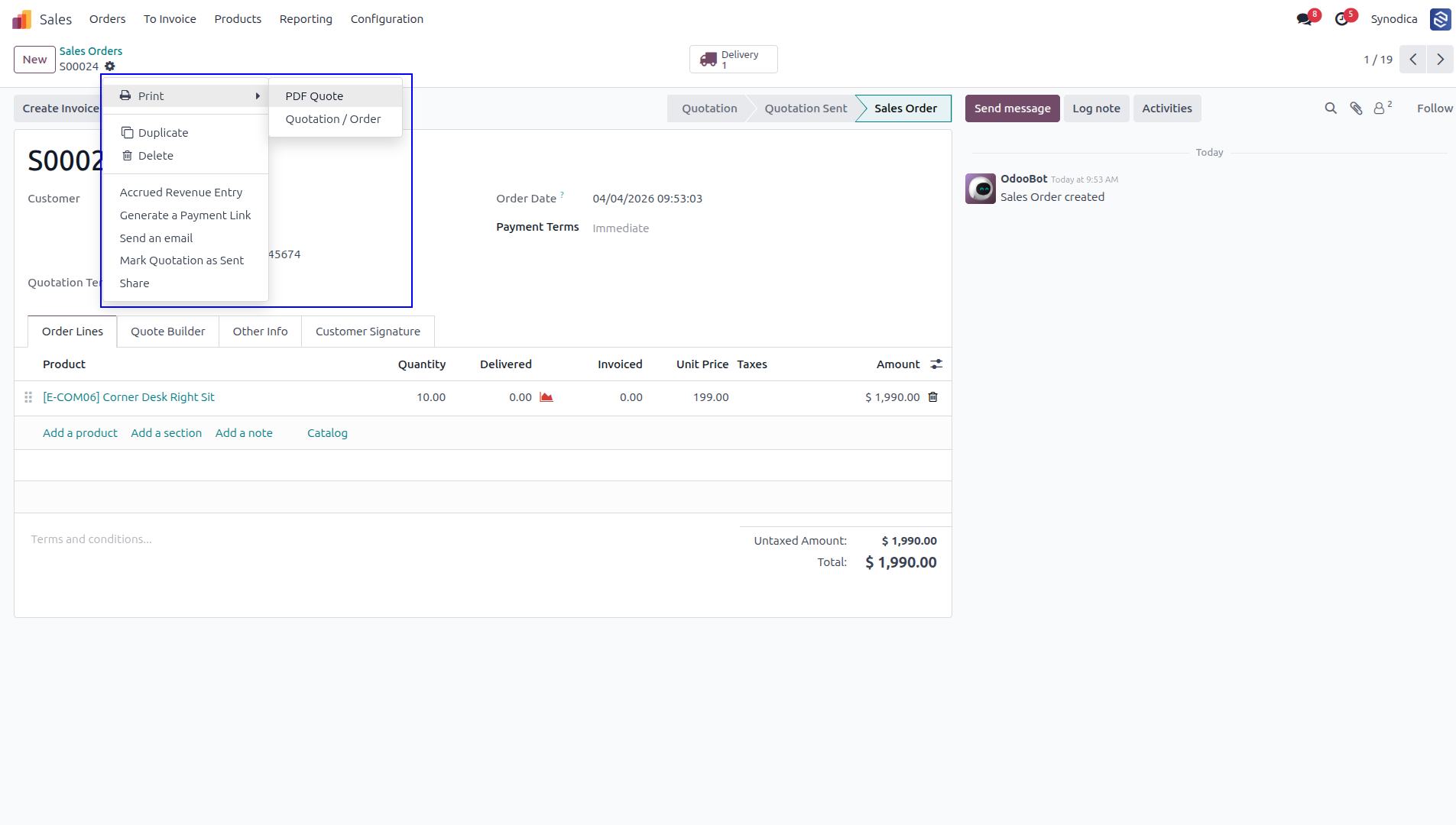This screenshot has width=1456, height=825.
Task: Click the Add a product link
Action: click(80, 433)
